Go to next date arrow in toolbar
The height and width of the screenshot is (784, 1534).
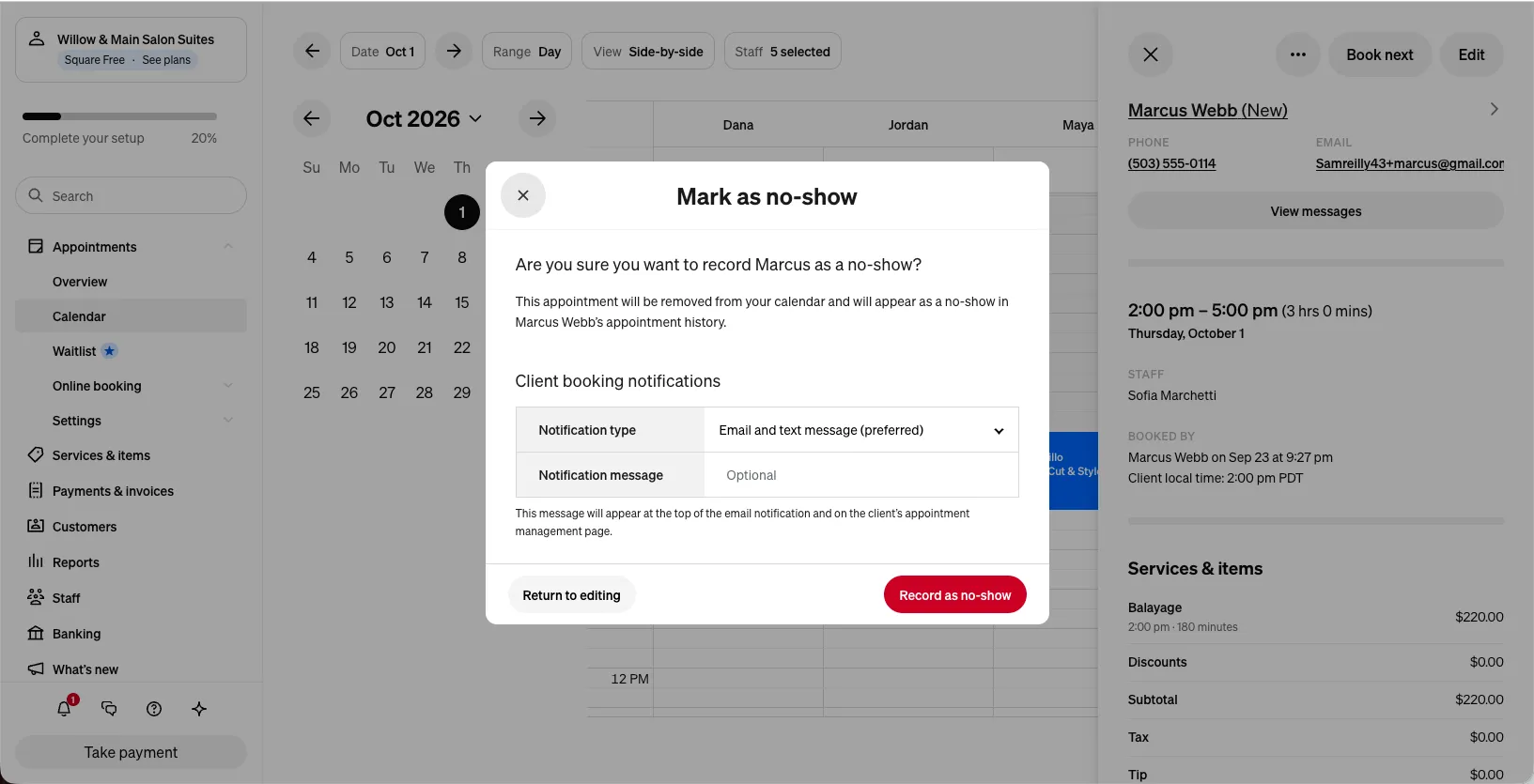click(454, 51)
